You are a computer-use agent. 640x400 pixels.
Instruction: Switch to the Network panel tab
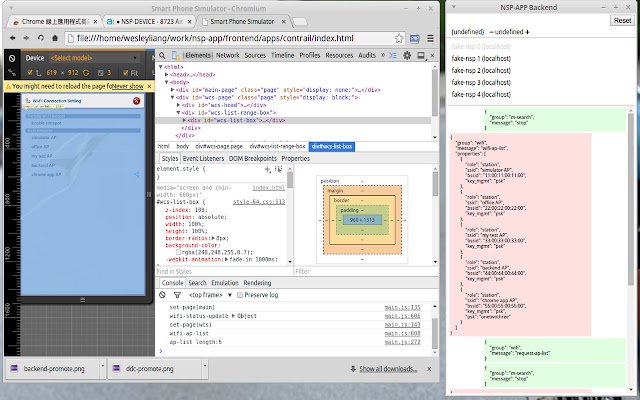[227, 56]
